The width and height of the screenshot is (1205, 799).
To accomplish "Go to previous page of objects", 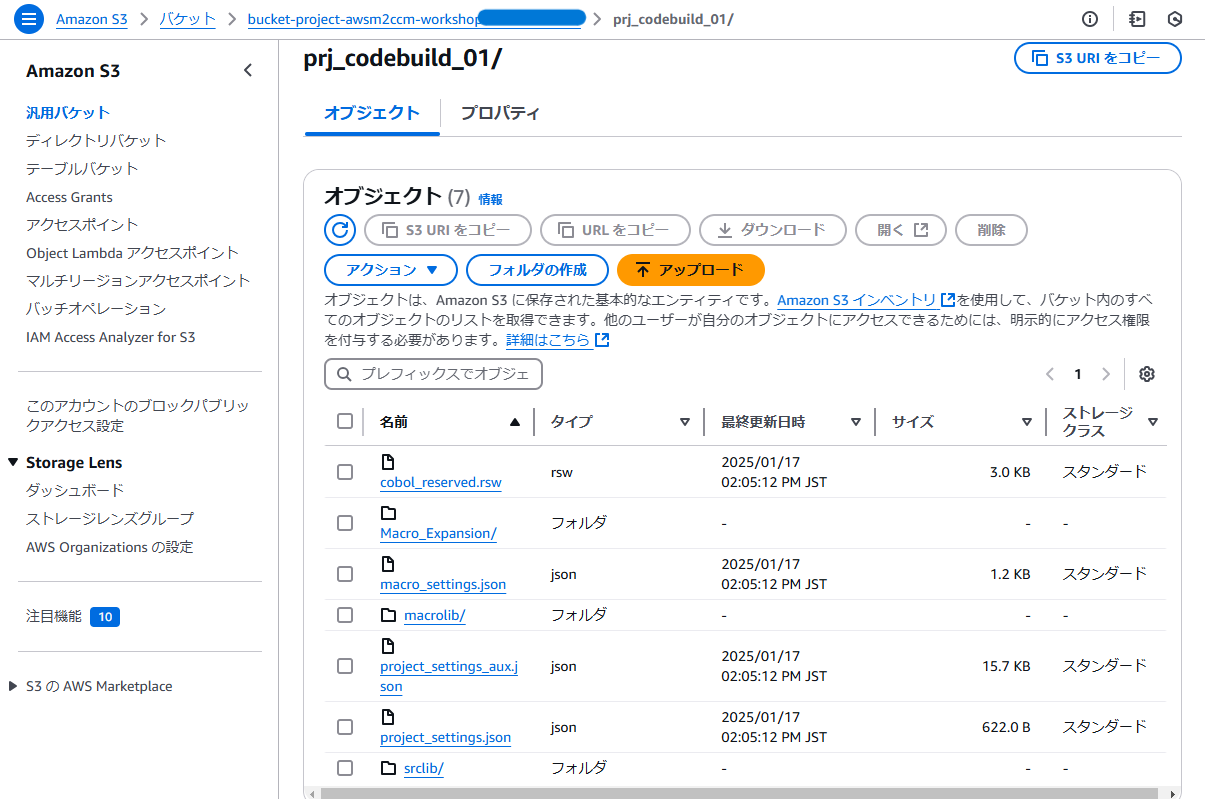I will 1050,374.
